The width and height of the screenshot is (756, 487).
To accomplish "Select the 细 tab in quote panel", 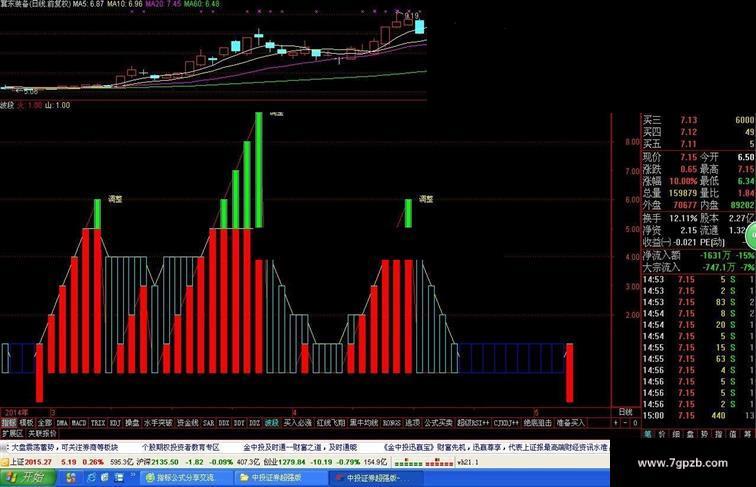I will click(x=676, y=434).
